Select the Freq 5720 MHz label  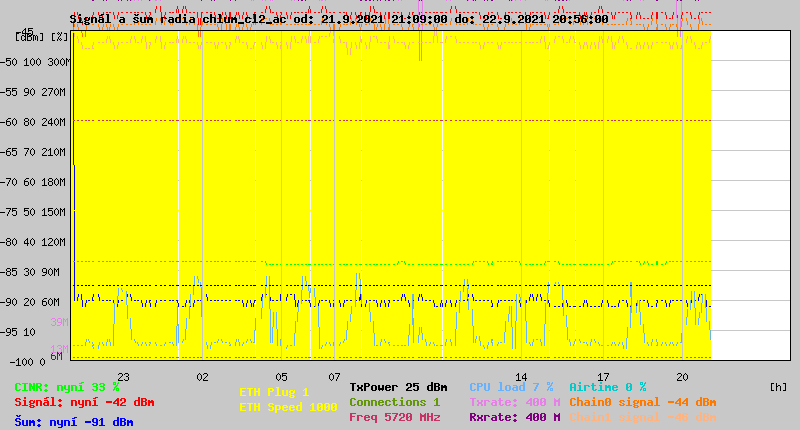tap(394, 417)
